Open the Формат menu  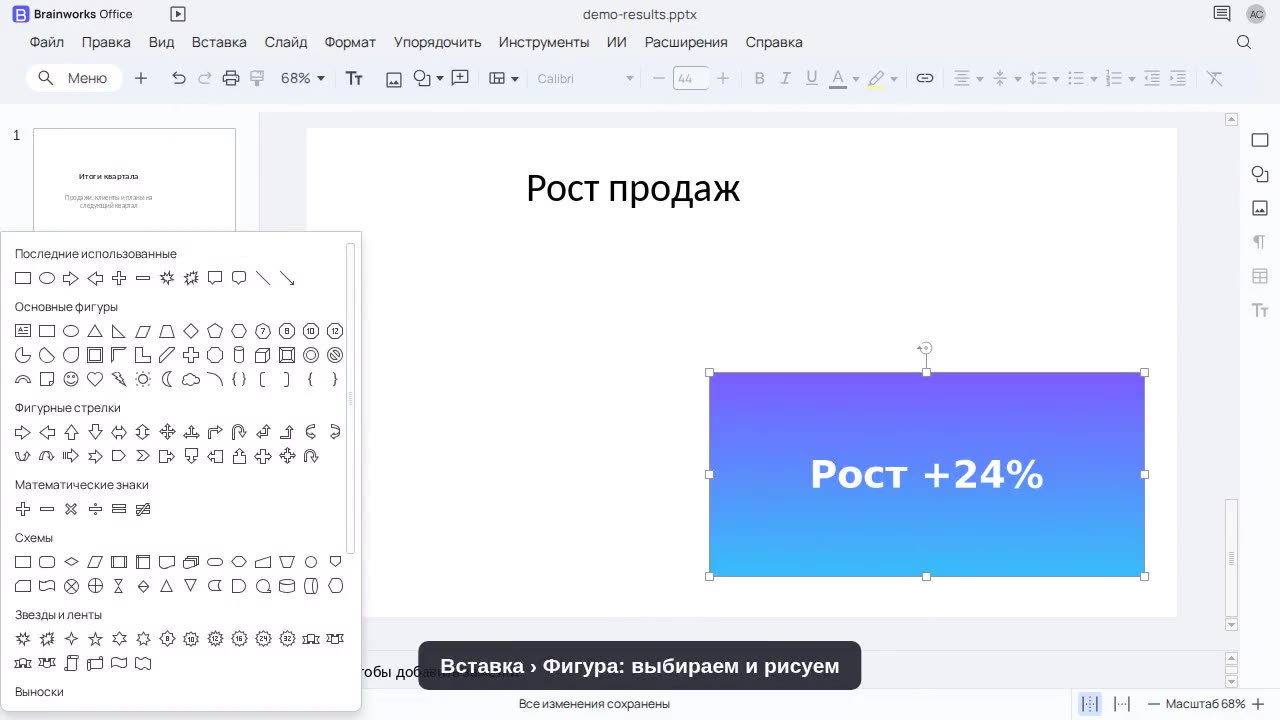[350, 42]
